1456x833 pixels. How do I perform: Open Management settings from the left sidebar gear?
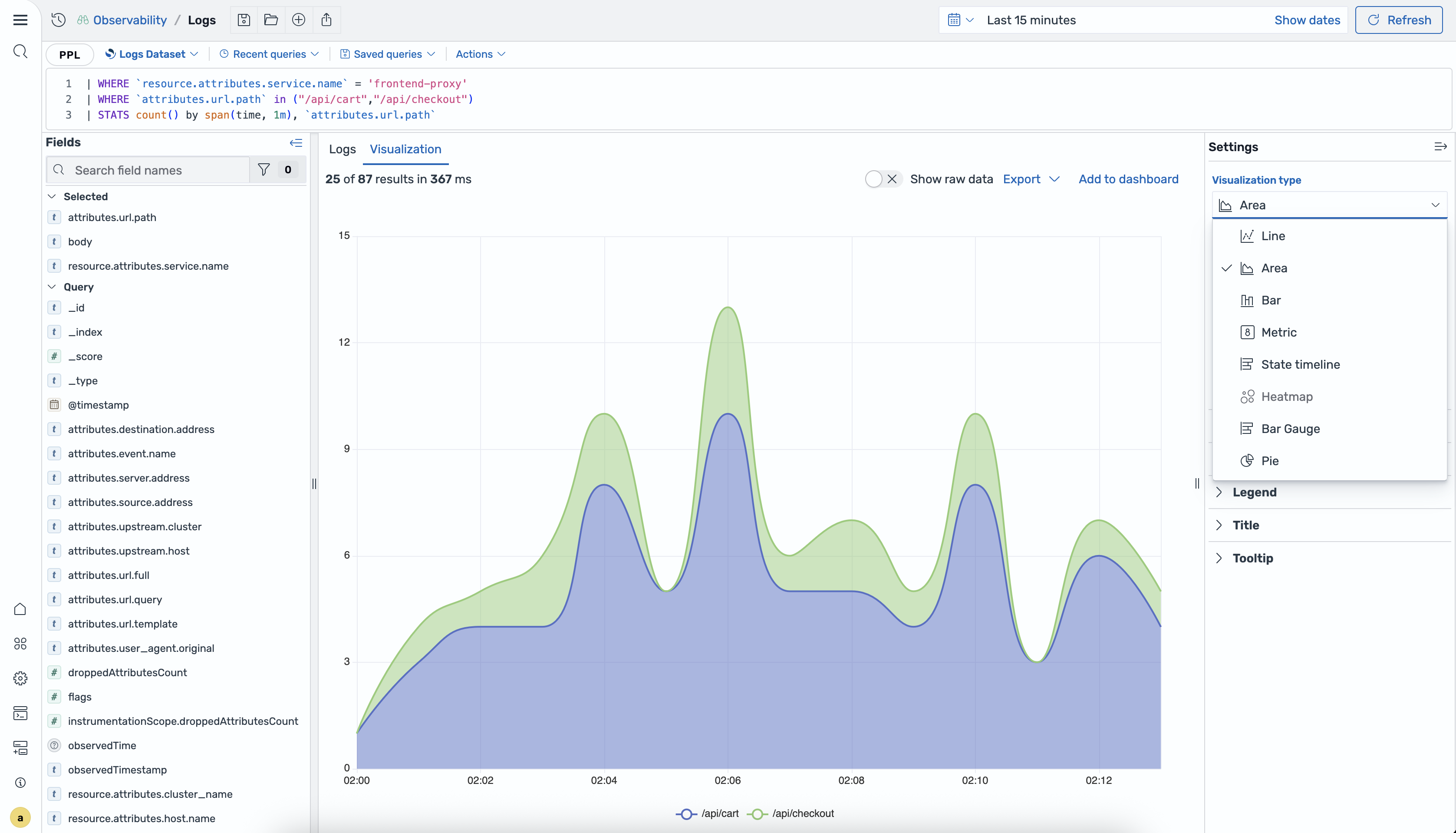20,678
